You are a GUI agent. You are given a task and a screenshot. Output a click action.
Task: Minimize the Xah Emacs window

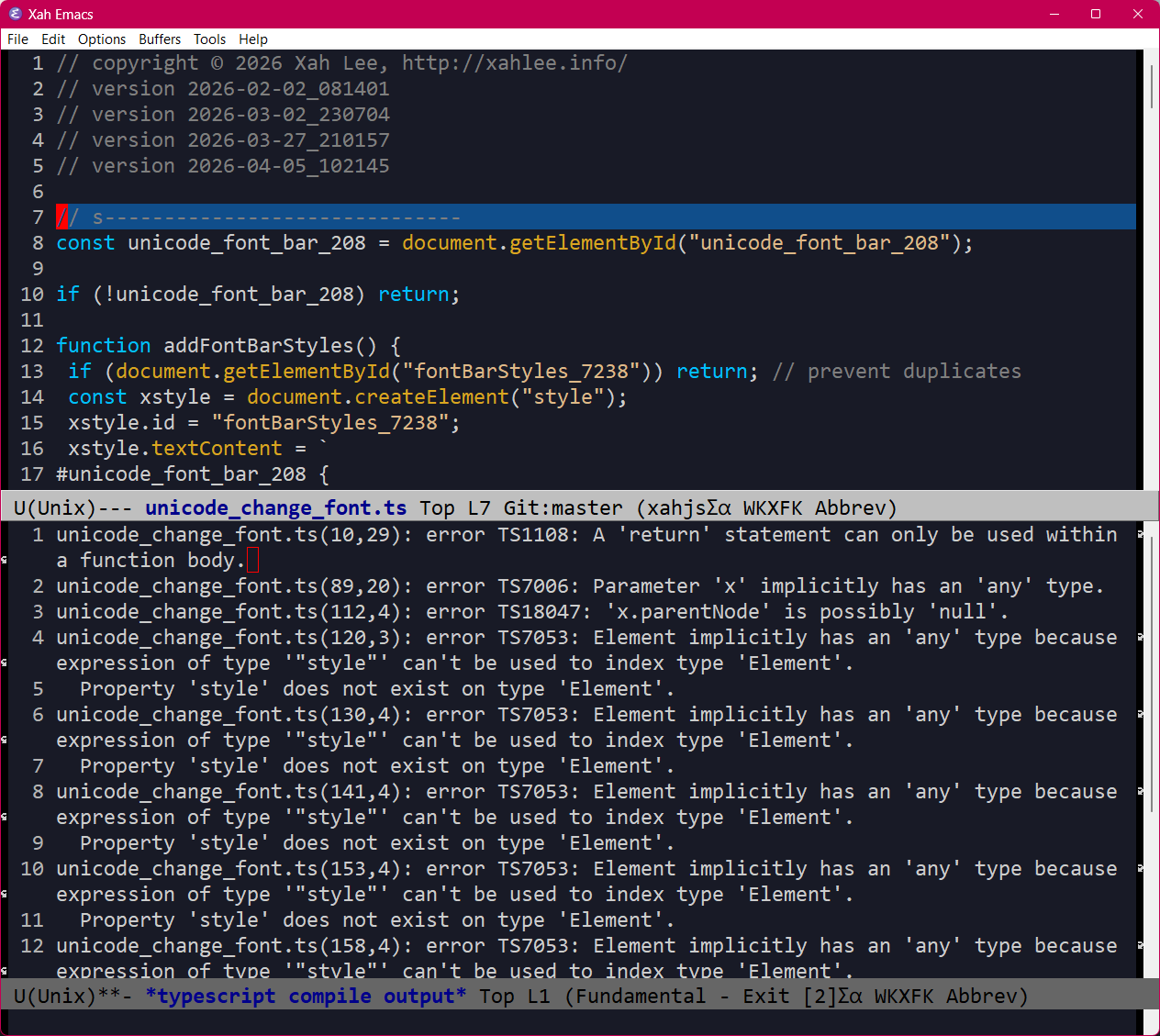(1054, 14)
